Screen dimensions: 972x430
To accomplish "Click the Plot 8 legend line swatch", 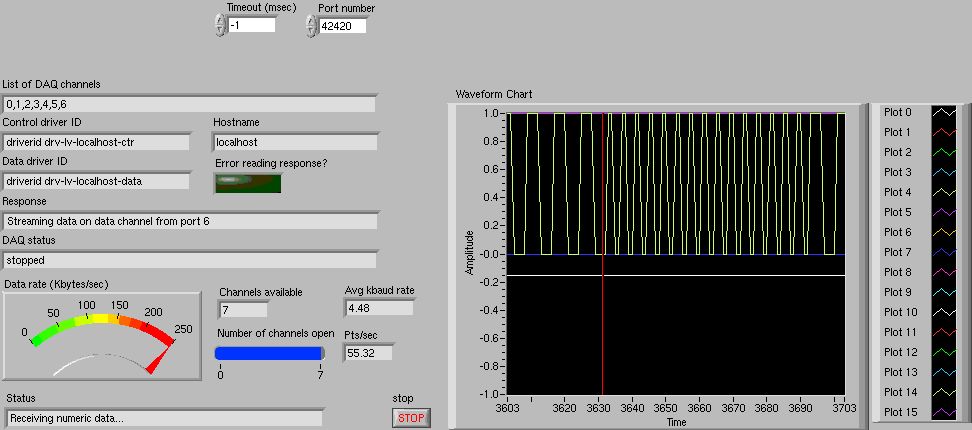I will coord(943,273).
